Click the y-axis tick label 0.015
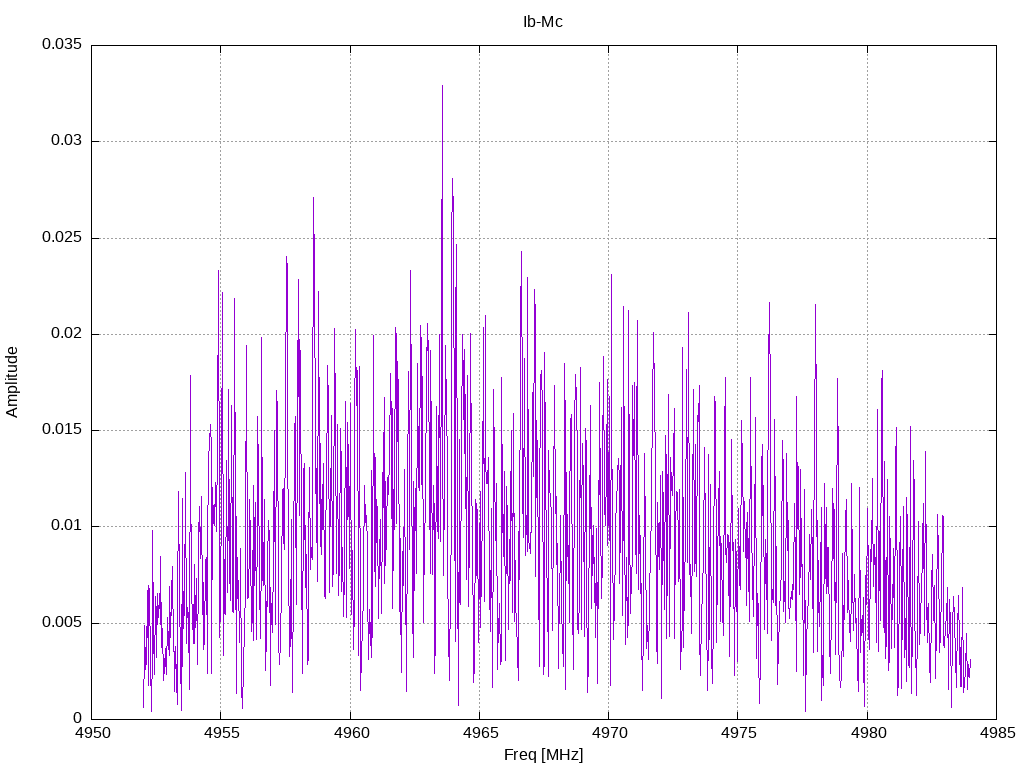The height and width of the screenshot is (768, 1024). point(62,430)
